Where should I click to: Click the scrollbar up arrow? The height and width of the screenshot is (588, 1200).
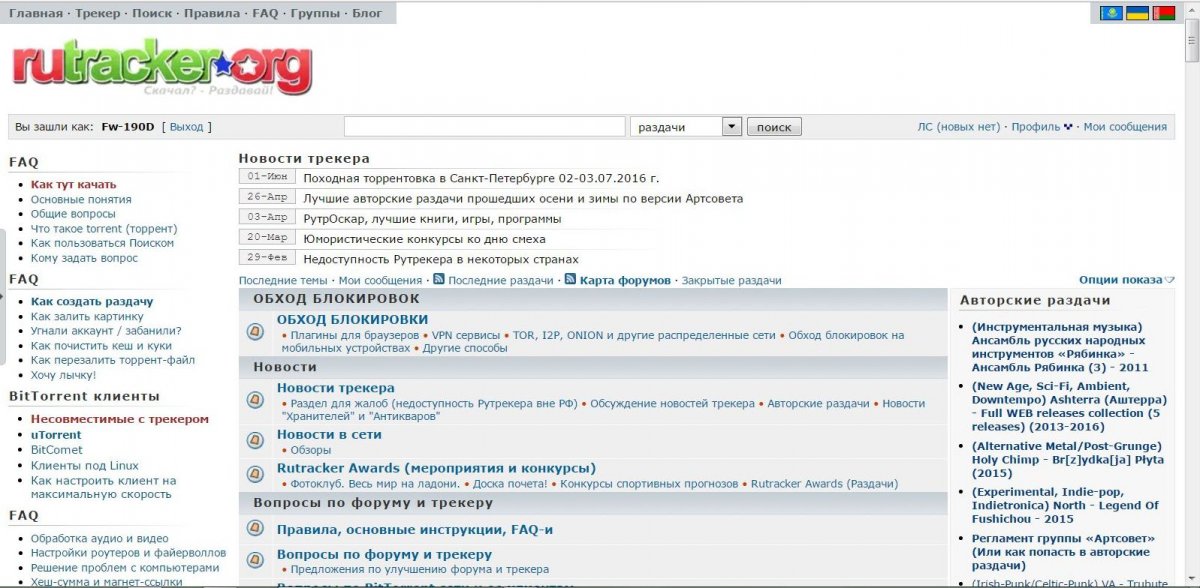(x=1192, y=8)
